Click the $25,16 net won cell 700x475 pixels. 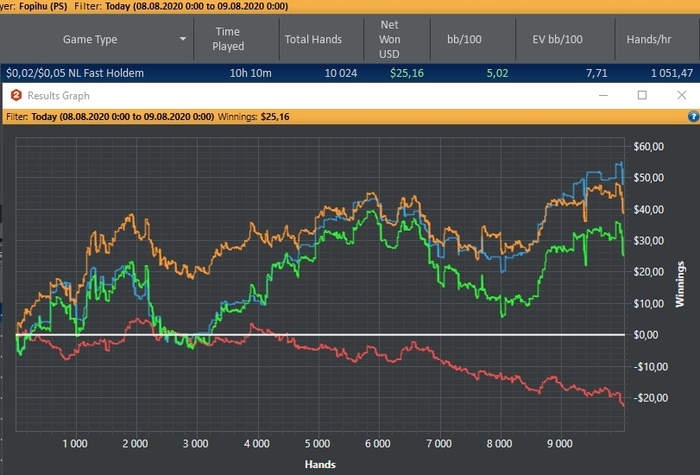(407, 73)
